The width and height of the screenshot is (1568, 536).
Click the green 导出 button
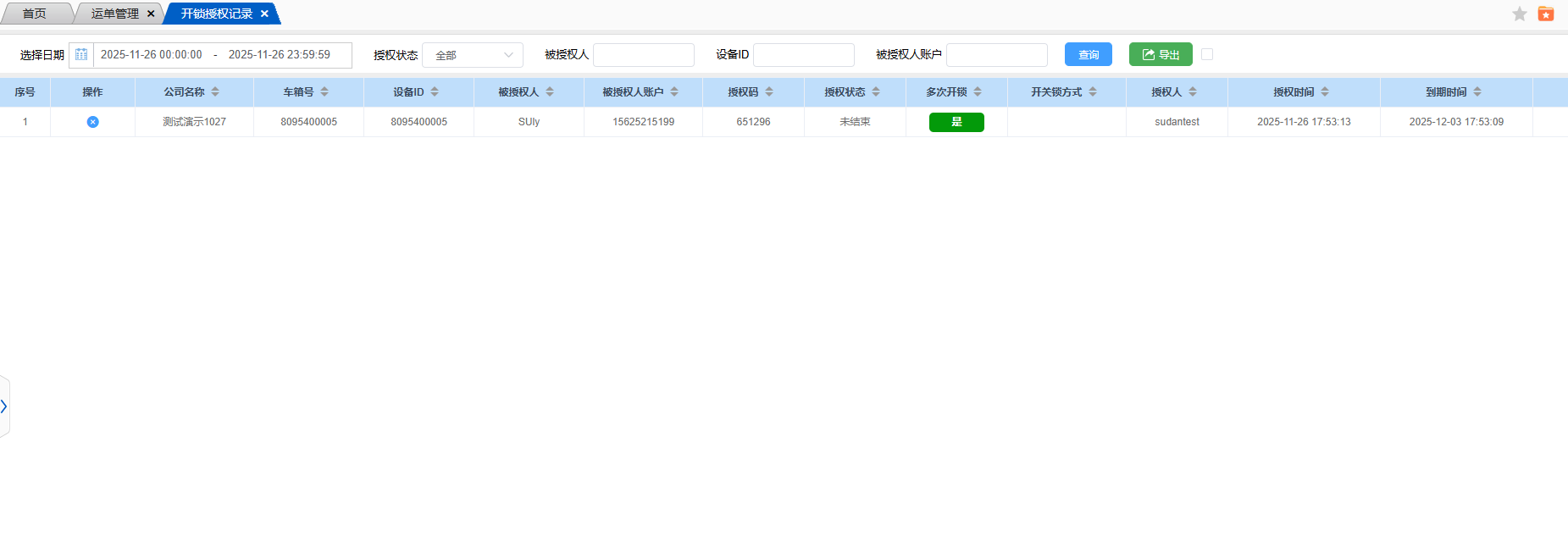pos(1161,54)
